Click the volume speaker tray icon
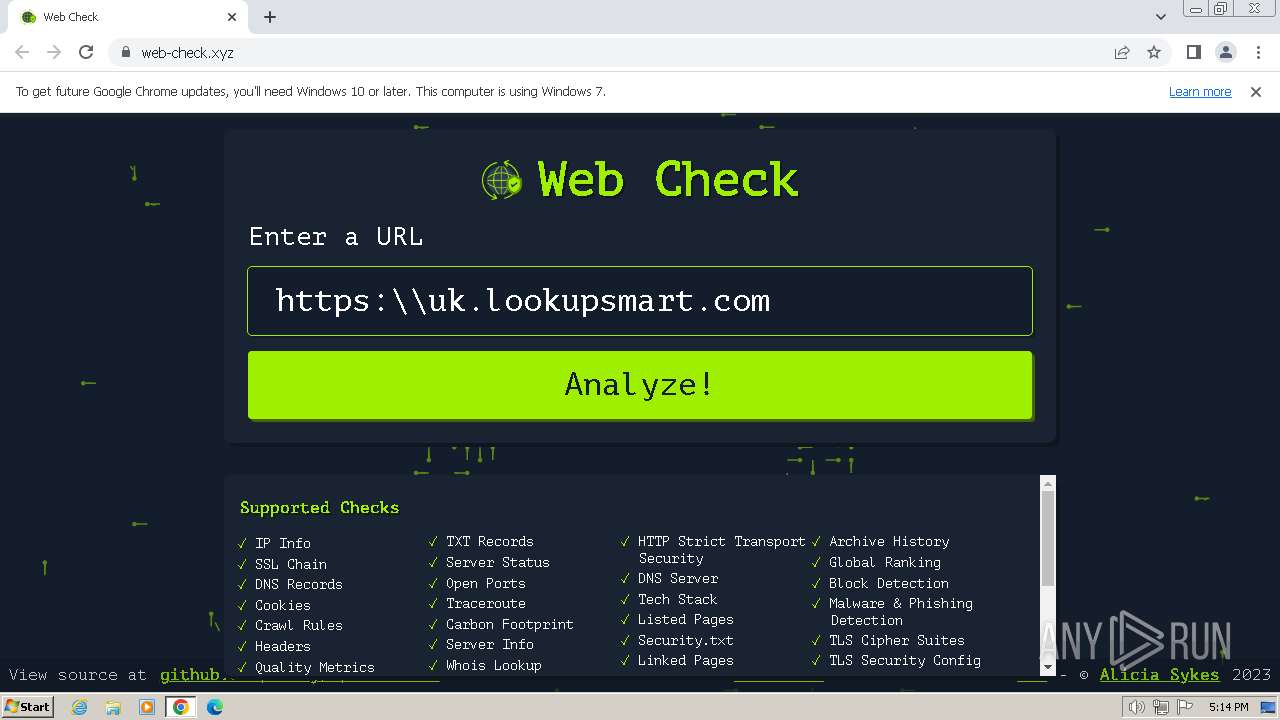This screenshot has height=720, width=1280. (1137, 707)
